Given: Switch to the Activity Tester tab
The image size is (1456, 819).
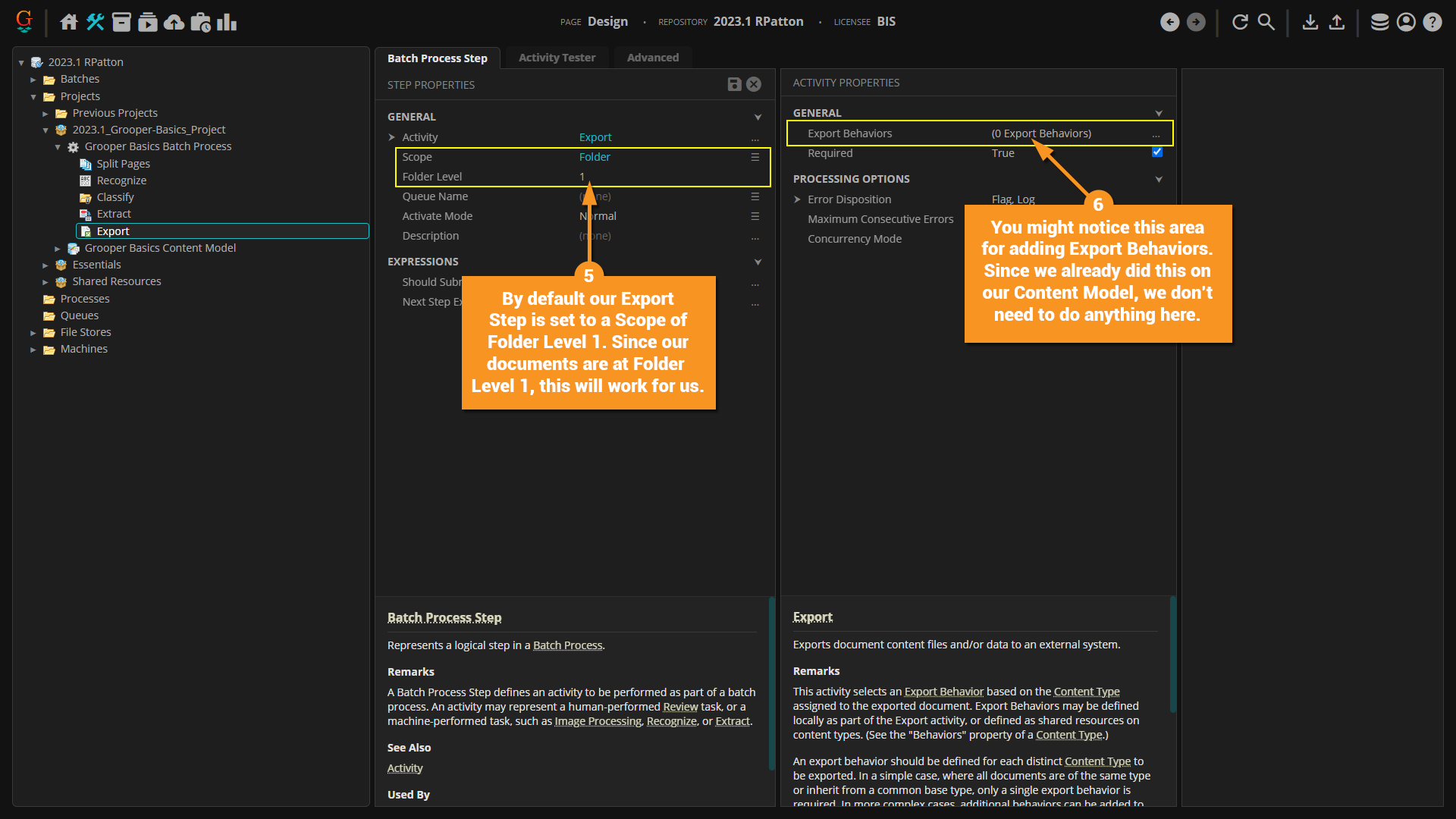Looking at the screenshot, I should [557, 58].
